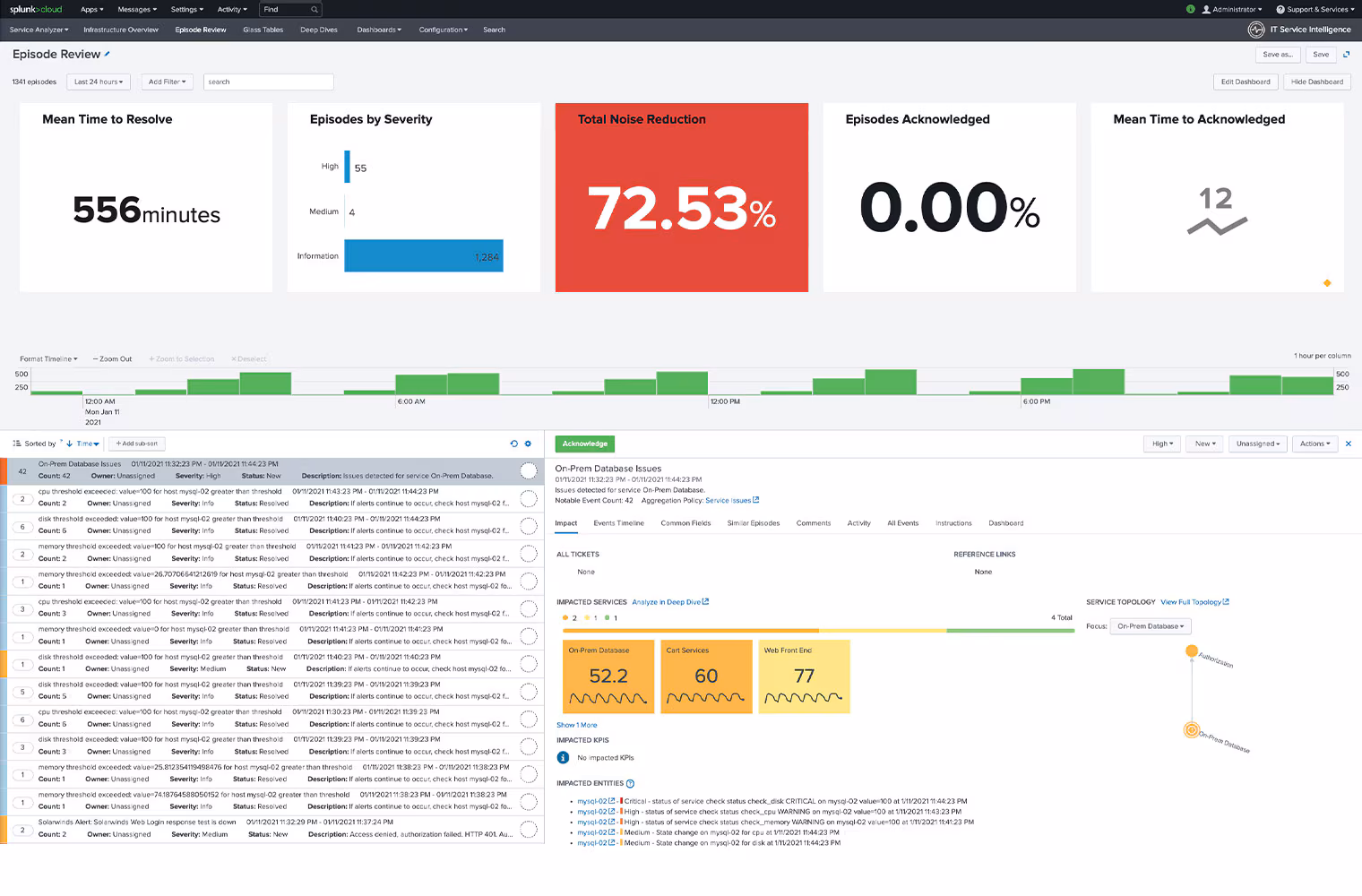Click the episode search input field
This screenshot has width=1362, height=896.
268,82
